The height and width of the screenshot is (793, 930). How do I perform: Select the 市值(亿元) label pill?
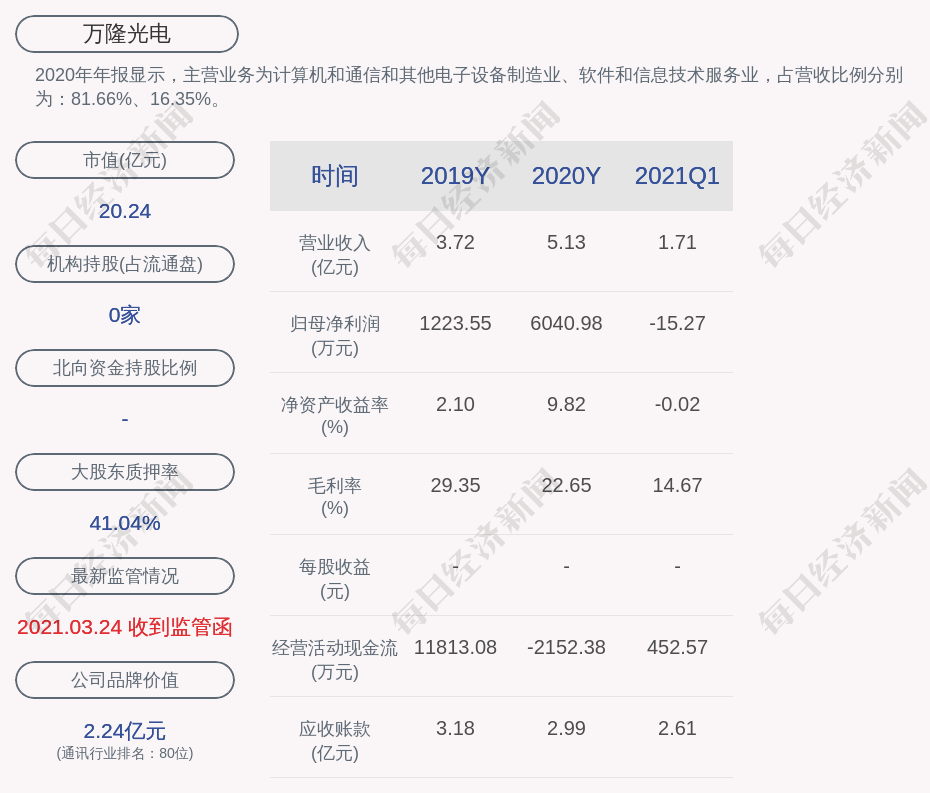125,160
